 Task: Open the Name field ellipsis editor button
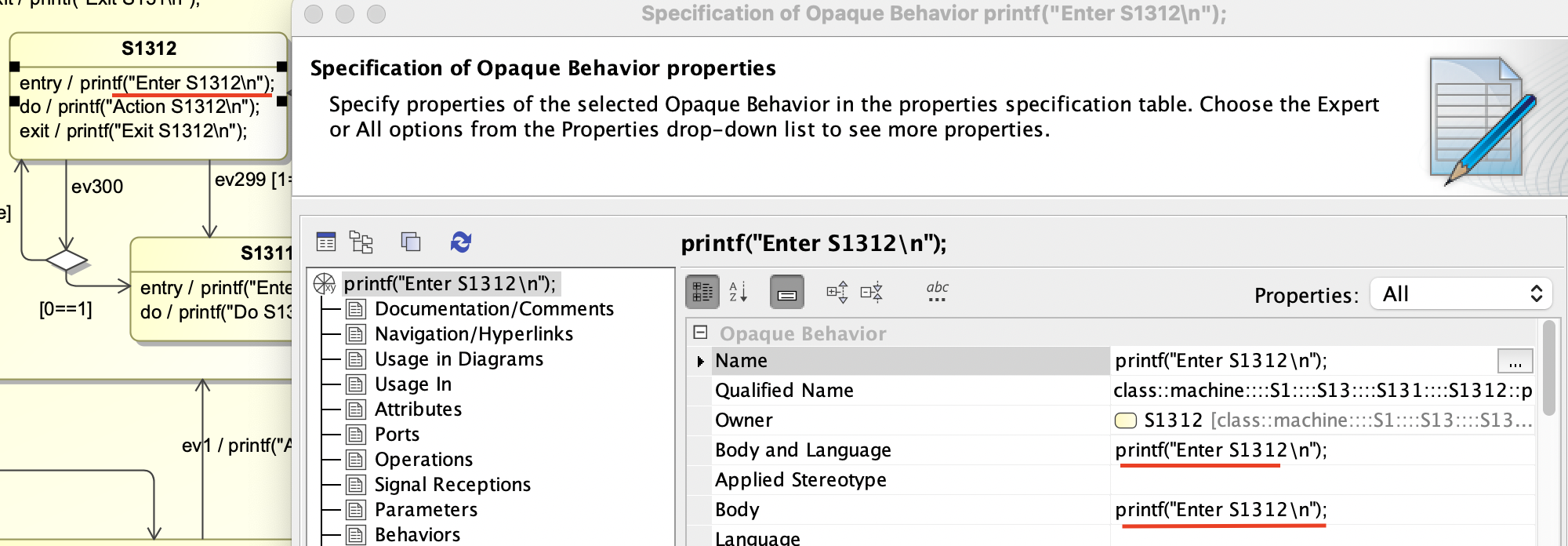(1515, 362)
